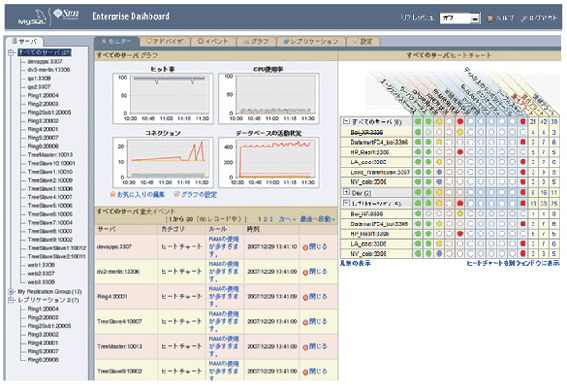Click the logout key icon in the header
Image resolution: width=567 pixels, height=388 pixels.
tap(524, 18)
